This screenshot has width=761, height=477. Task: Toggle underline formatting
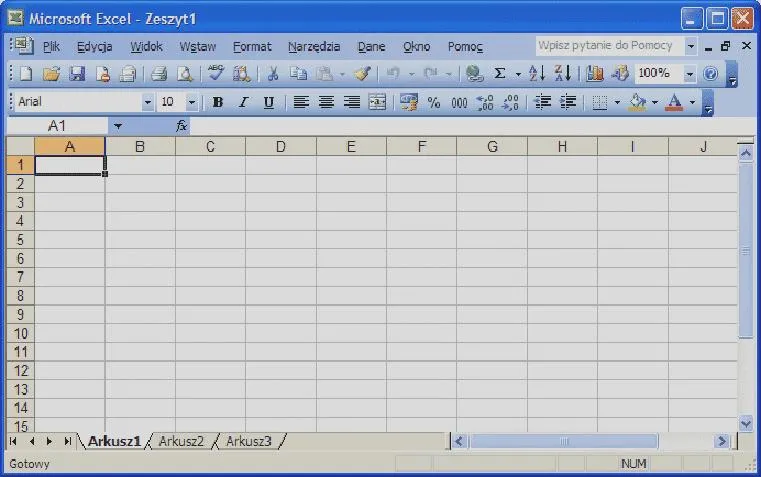[x=268, y=102]
